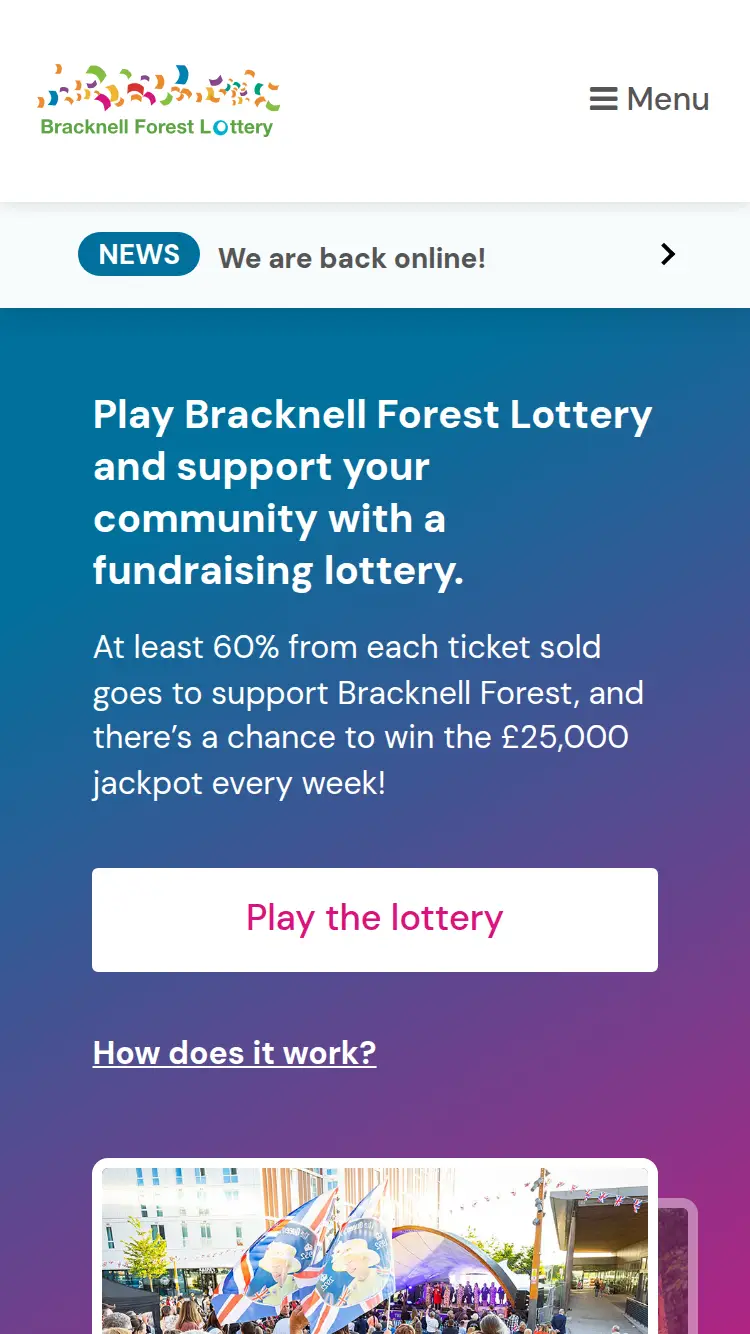
Task: Click the white Play the lottery panel
Action: 375,919
